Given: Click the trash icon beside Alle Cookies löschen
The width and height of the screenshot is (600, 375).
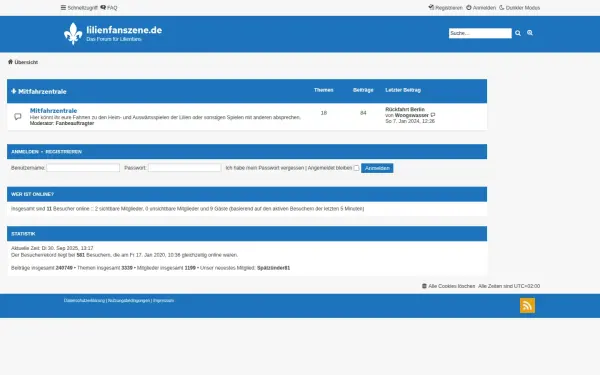Looking at the screenshot, I should click(x=424, y=286).
